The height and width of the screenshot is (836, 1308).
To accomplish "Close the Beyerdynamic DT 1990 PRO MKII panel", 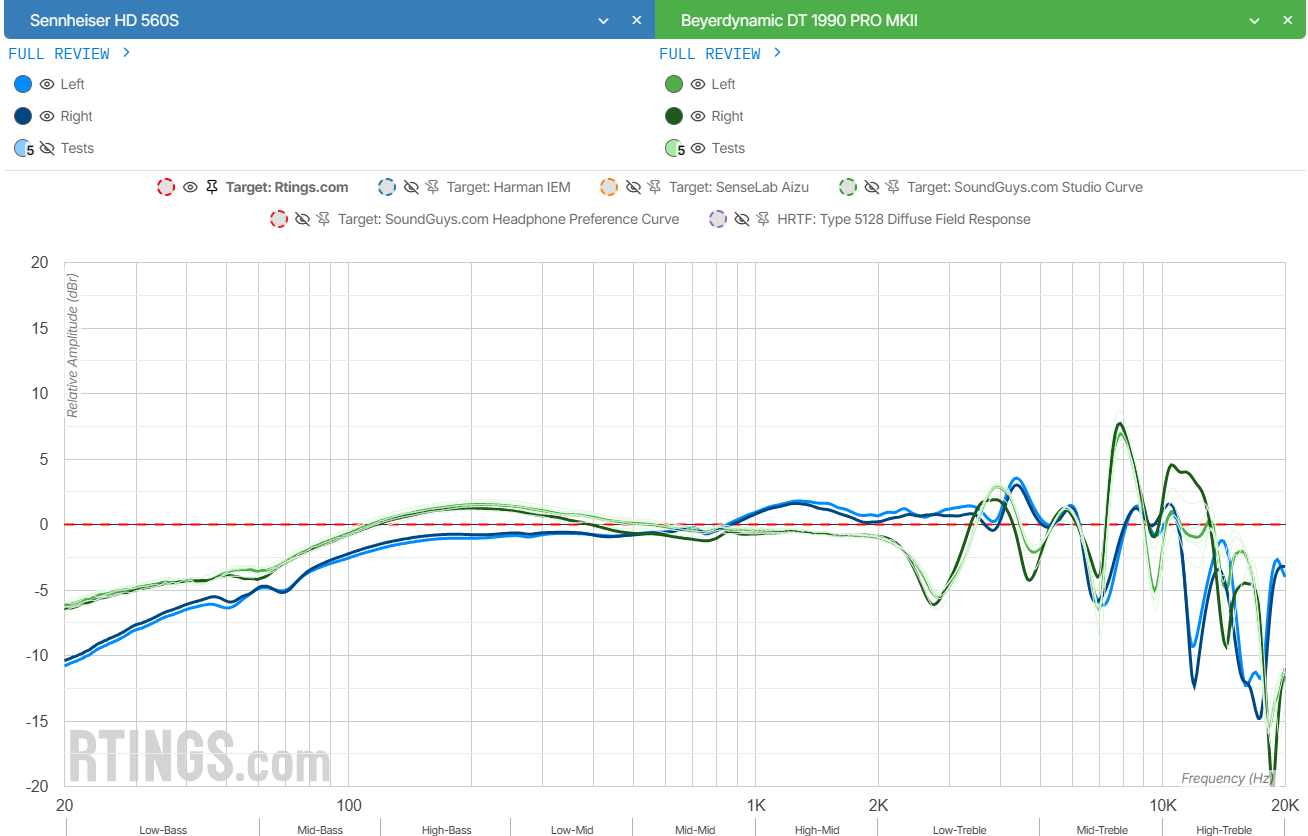I will (x=1288, y=20).
